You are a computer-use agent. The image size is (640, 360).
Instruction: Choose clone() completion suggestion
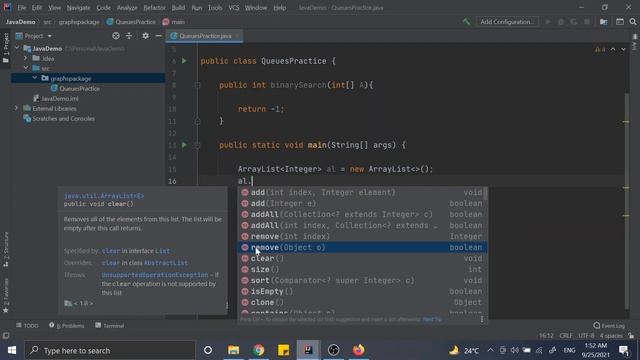click(362, 302)
